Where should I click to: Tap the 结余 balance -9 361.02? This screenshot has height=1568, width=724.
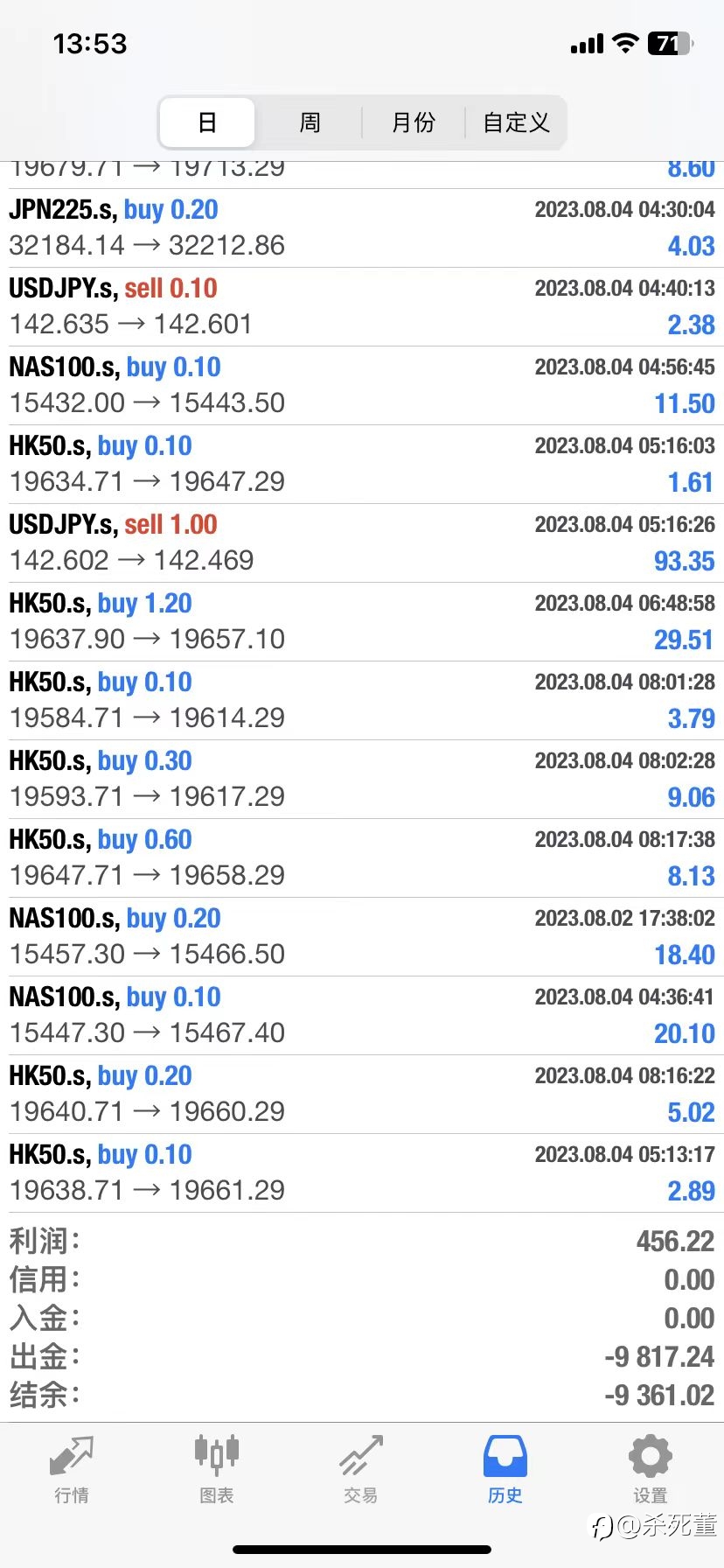pyautogui.click(x=659, y=1395)
